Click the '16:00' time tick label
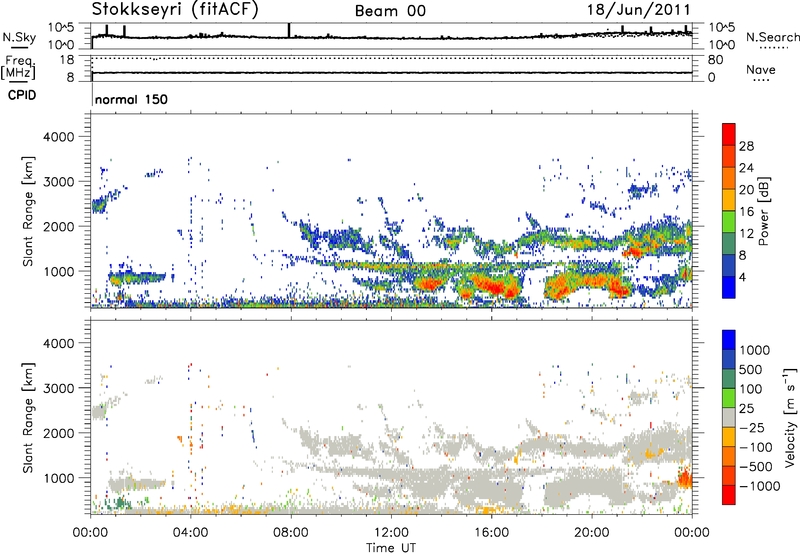Viewport: 800px width, 554px height. click(x=491, y=533)
